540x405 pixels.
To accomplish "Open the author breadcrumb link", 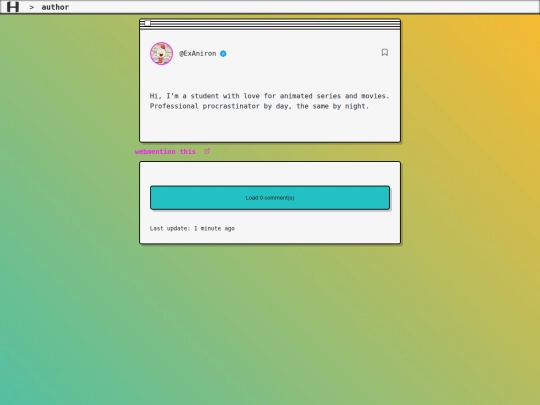I will point(55,7).
